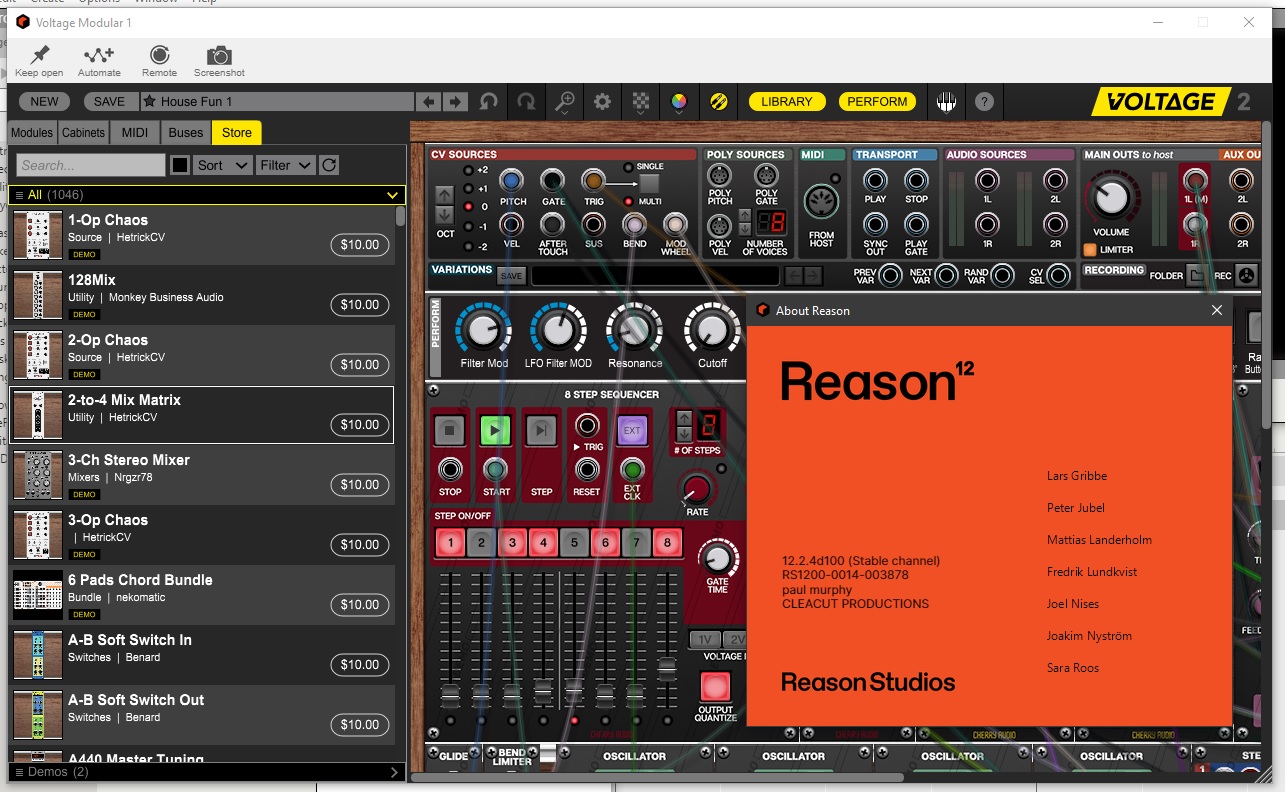1285x792 pixels.
Task: Toggle sequencer step 8 on/off
Action: click(667, 543)
